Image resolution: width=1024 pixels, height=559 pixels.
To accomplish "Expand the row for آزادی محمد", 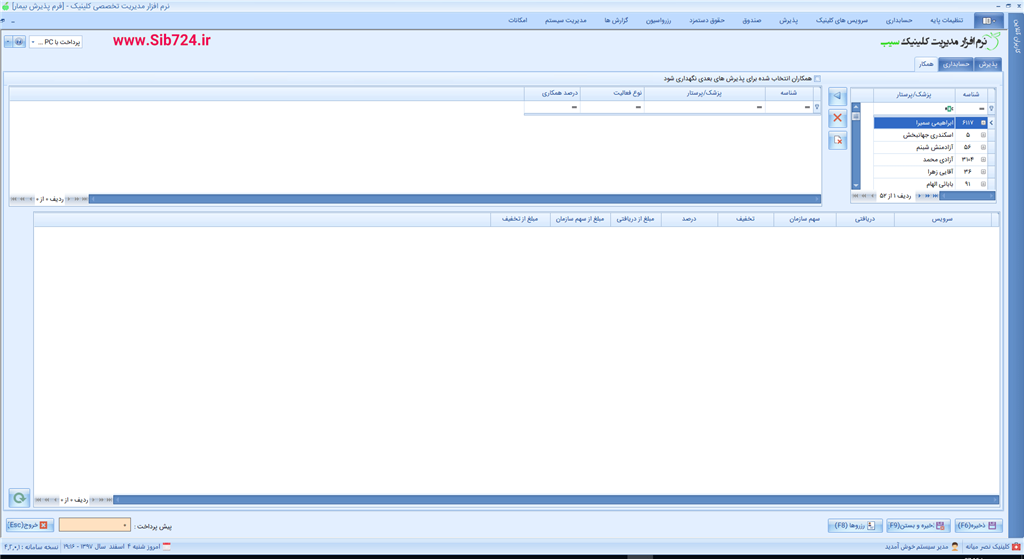I will click(983, 159).
